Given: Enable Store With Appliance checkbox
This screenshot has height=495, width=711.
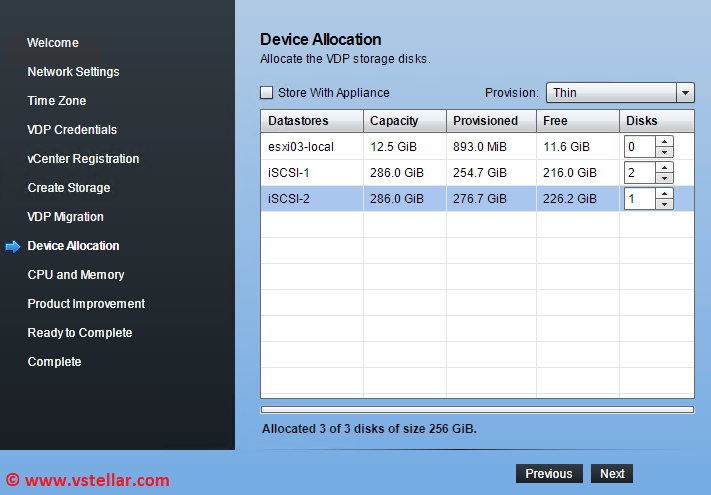Looking at the screenshot, I should (x=267, y=93).
